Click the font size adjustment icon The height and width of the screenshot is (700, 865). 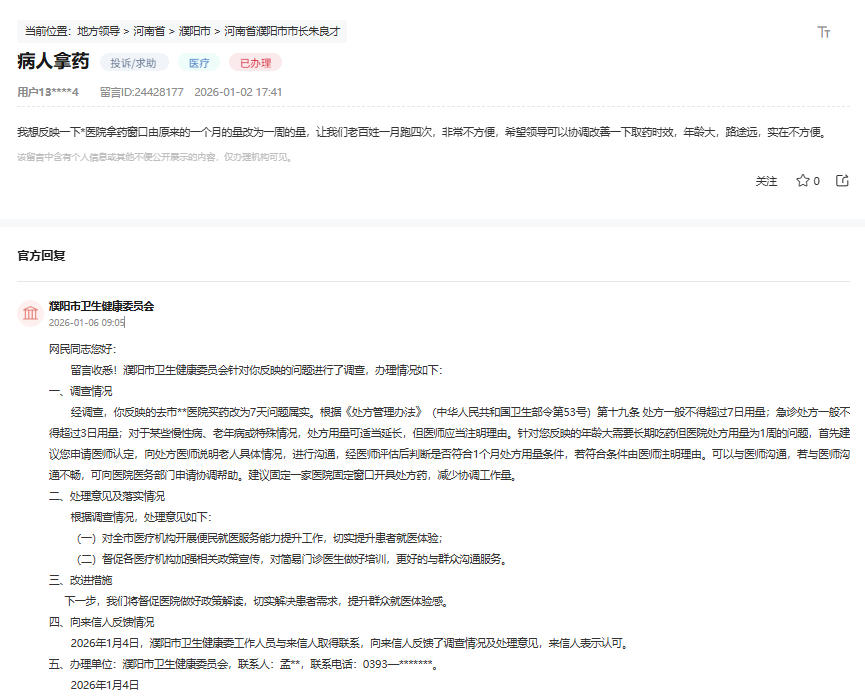click(824, 32)
